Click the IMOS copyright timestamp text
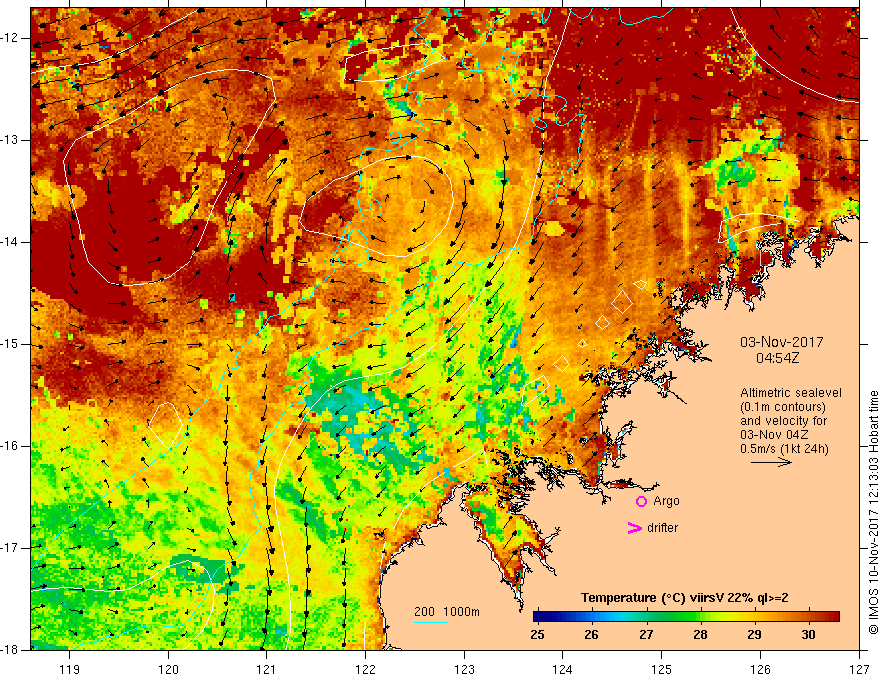The width and height of the screenshot is (880, 680). [x=873, y=513]
